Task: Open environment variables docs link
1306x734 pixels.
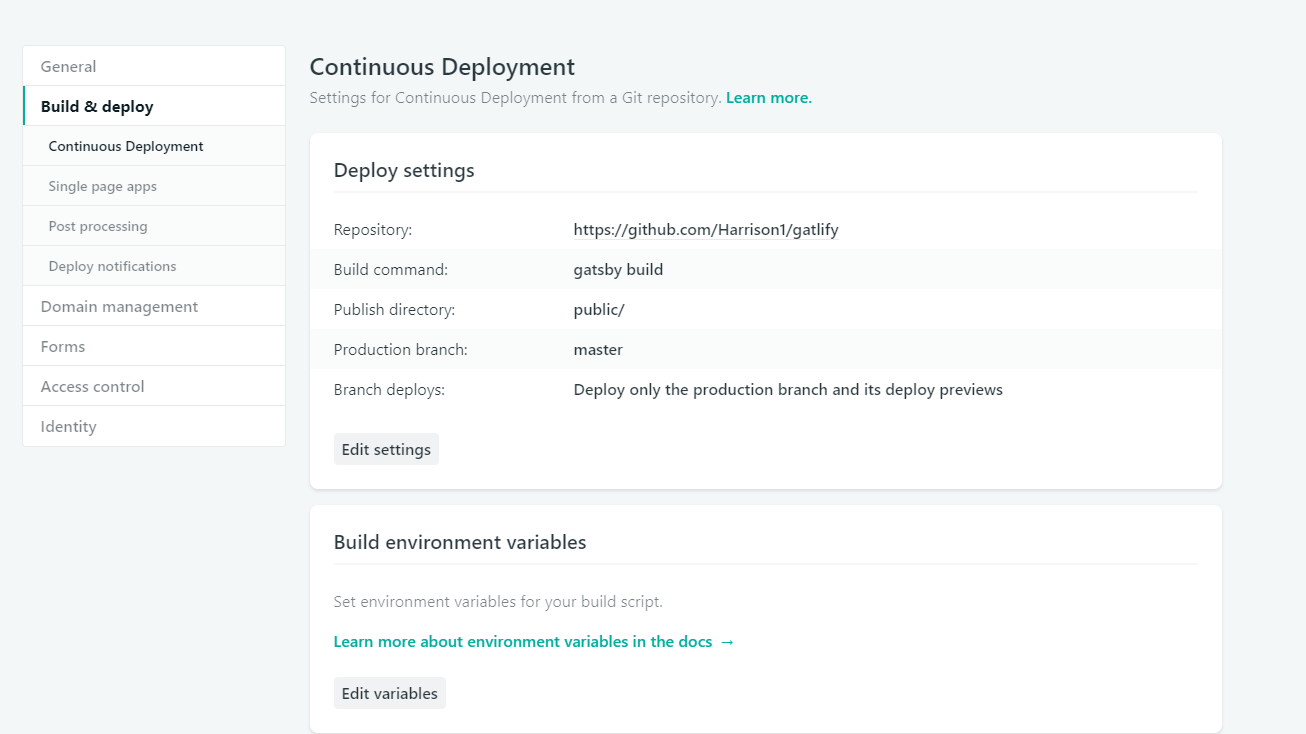Action: (534, 642)
